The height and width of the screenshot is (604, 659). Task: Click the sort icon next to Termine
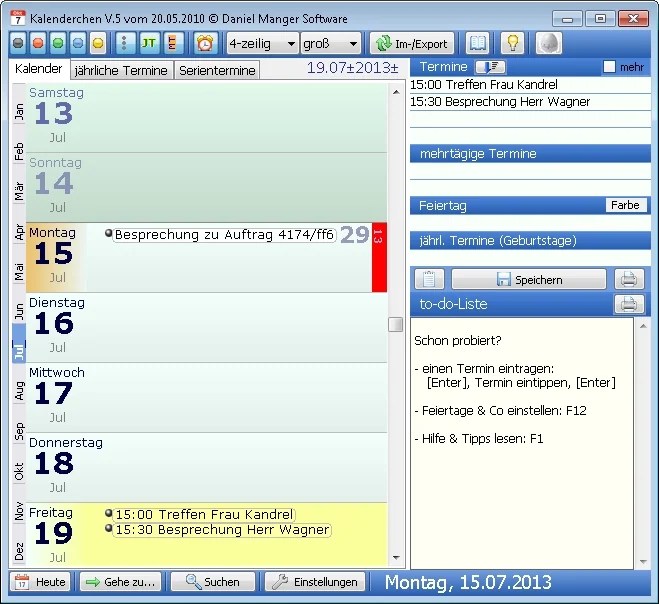(490, 67)
